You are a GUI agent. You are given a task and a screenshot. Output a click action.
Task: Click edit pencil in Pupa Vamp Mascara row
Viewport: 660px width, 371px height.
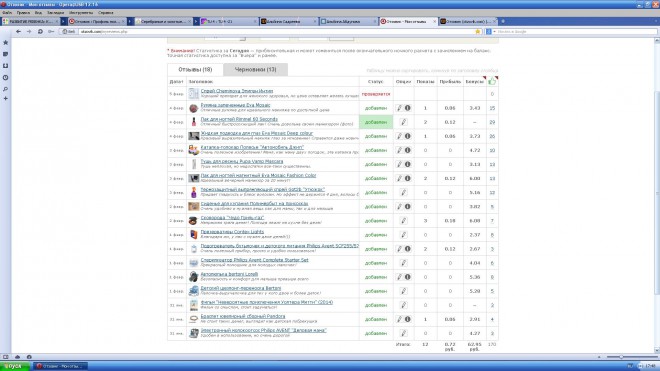399,164
